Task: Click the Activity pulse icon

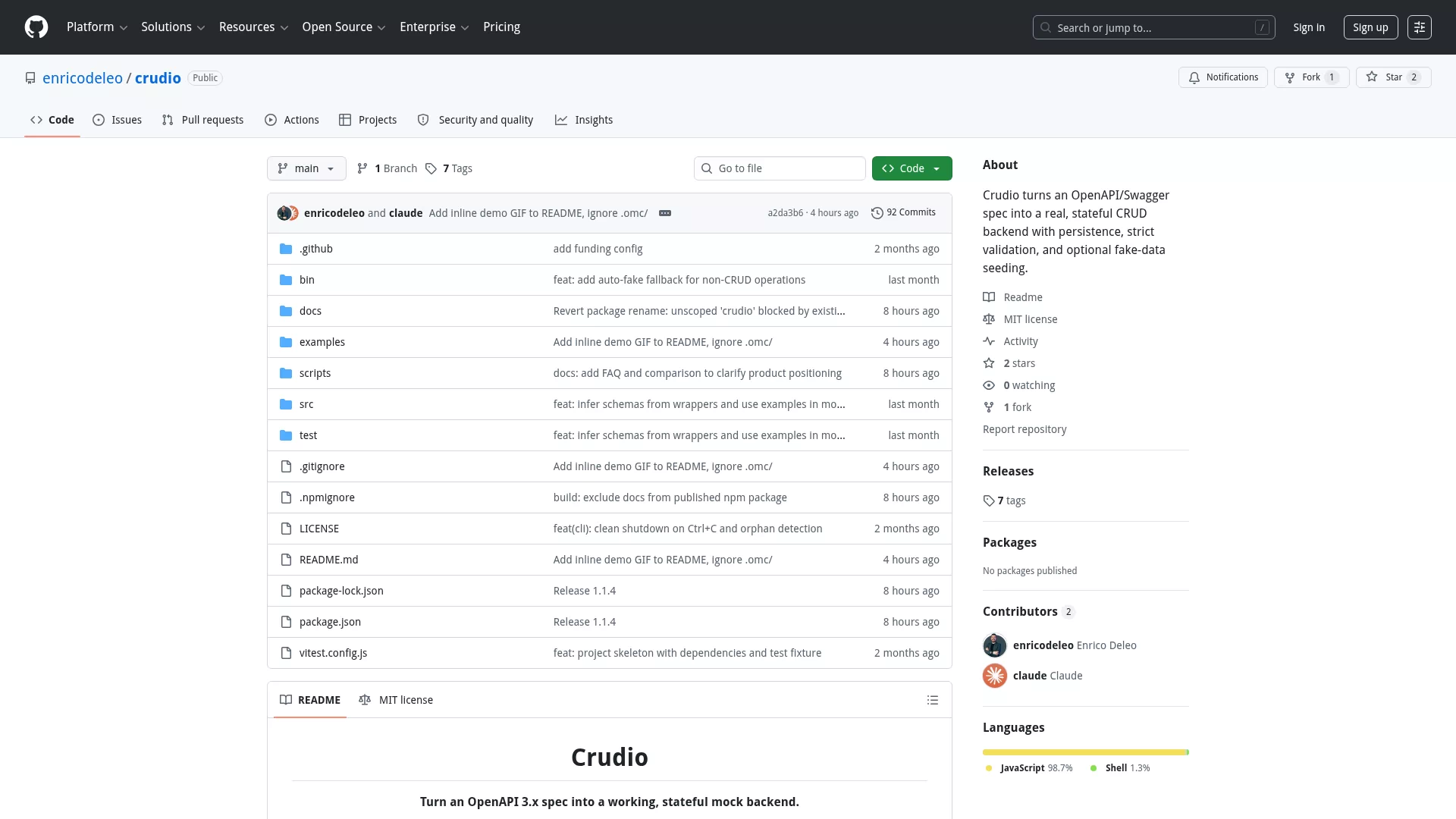Action: pos(989,341)
